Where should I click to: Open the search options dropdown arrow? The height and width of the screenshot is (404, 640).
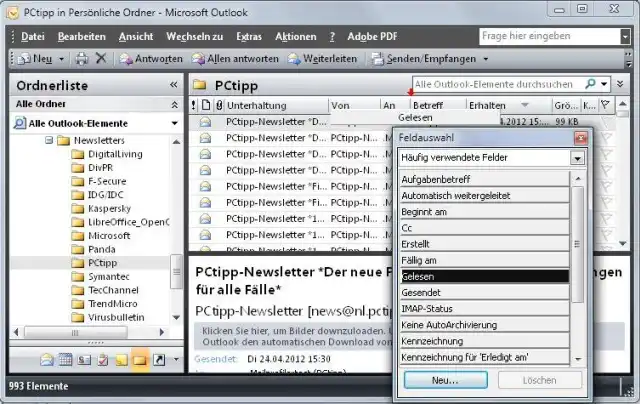tap(604, 84)
